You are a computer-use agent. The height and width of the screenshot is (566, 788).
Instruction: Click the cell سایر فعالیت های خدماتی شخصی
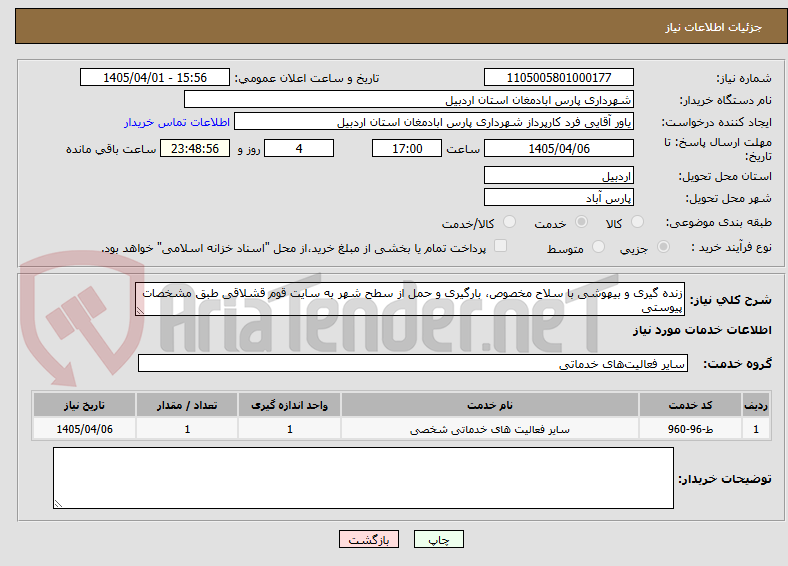[489, 429]
